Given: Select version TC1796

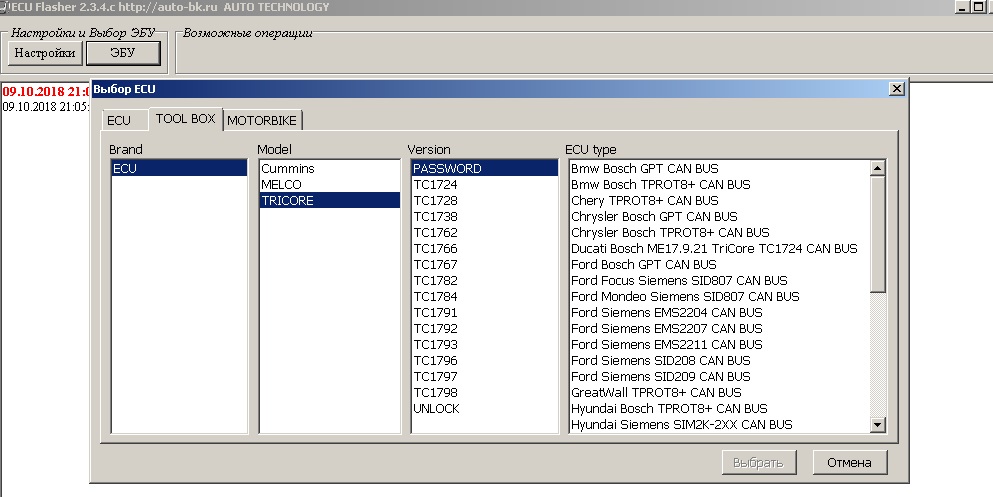Looking at the screenshot, I should click(x=484, y=361).
